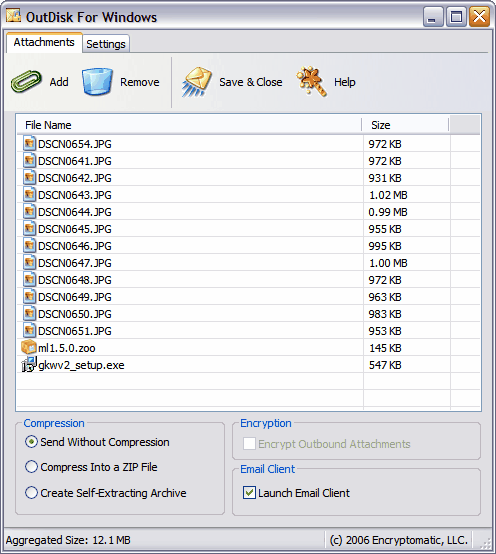This screenshot has width=496, height=554.
Task: Click the 1.02 MB size value
Action: [x=388, y=195]
